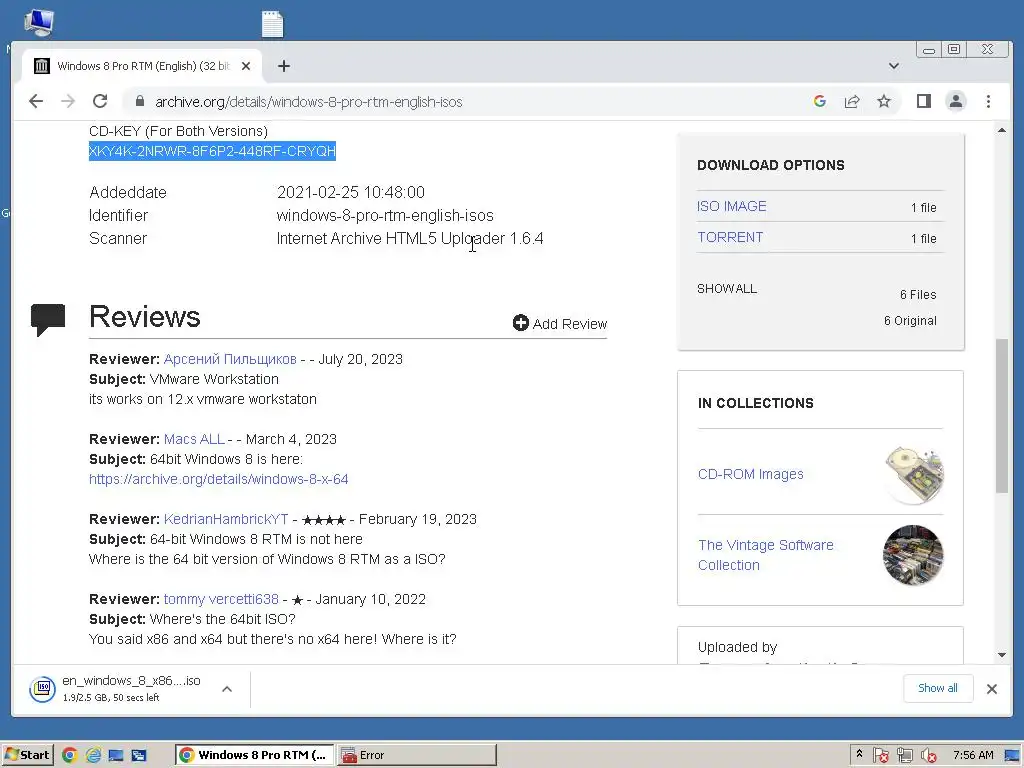Click the rightmost system tray monitor icon
1024x768 pixels.
pos(1014,755)
